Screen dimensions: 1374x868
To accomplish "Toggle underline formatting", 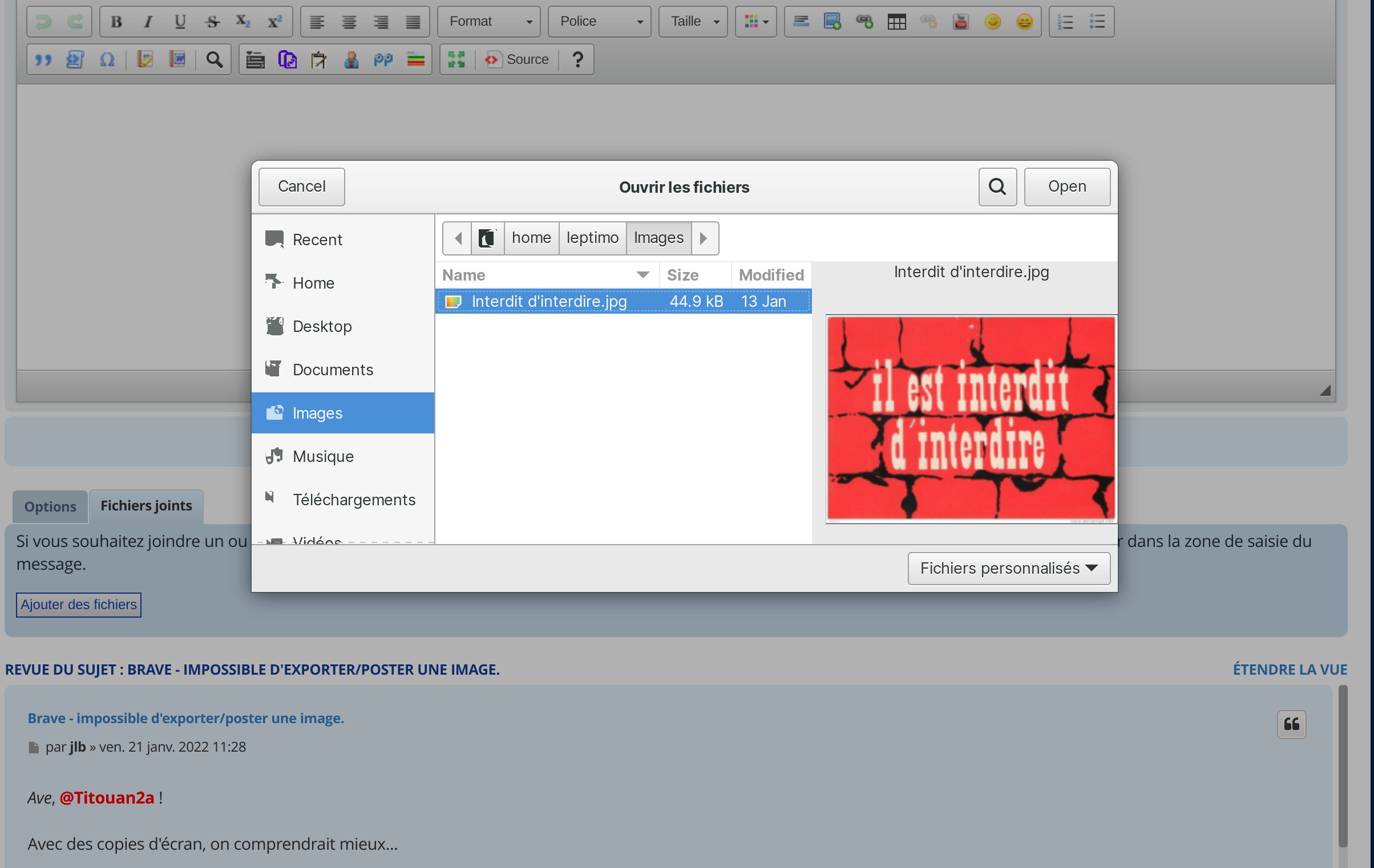I will [x=180, y=22].
